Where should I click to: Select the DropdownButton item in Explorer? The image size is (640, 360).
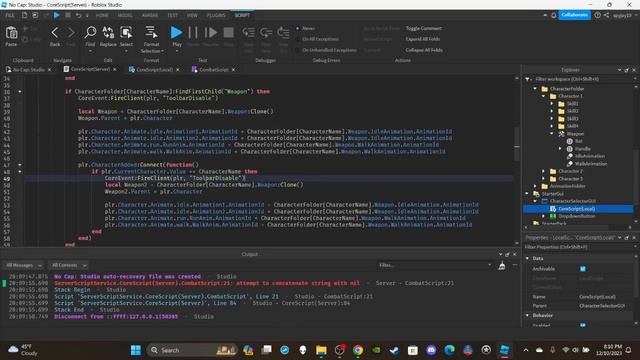click(576, 216)
